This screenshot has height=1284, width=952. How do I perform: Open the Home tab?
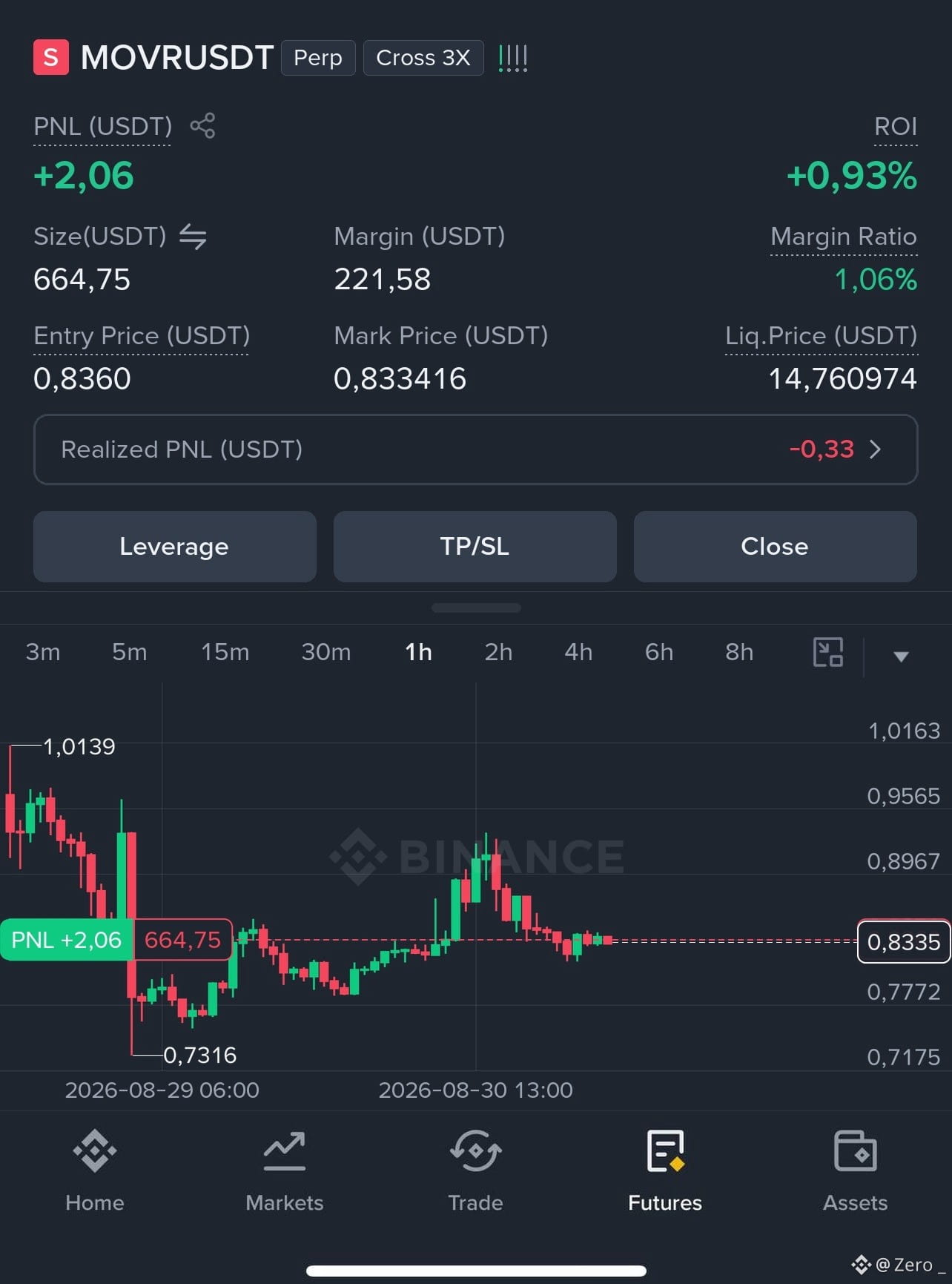click(95, 1171)
